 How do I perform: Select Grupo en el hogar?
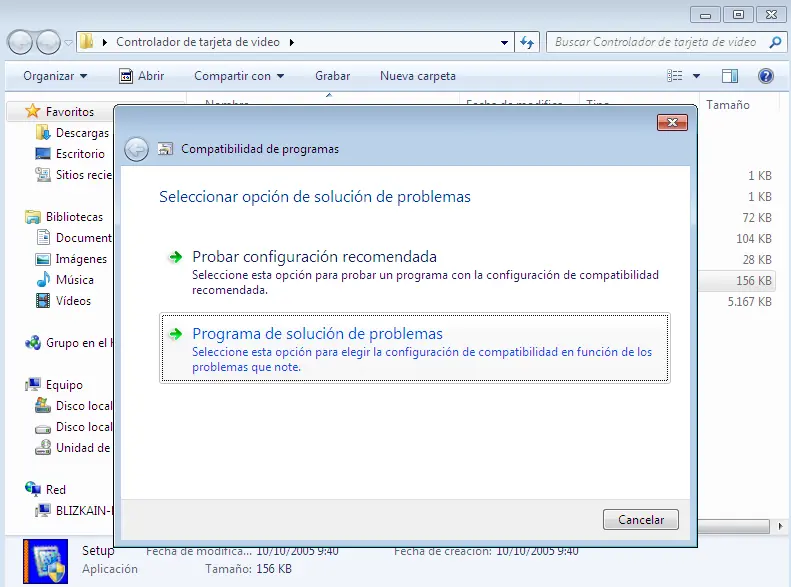point(69,343)
